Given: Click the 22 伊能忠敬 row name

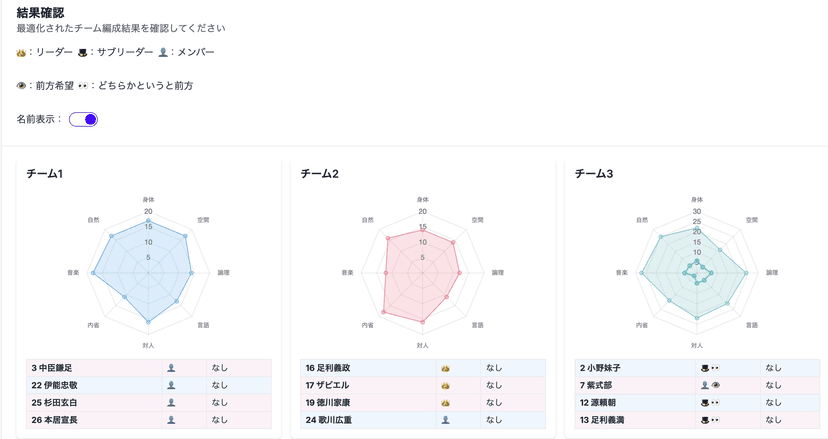Looking at the screenshot, I should tap(54, 385).
